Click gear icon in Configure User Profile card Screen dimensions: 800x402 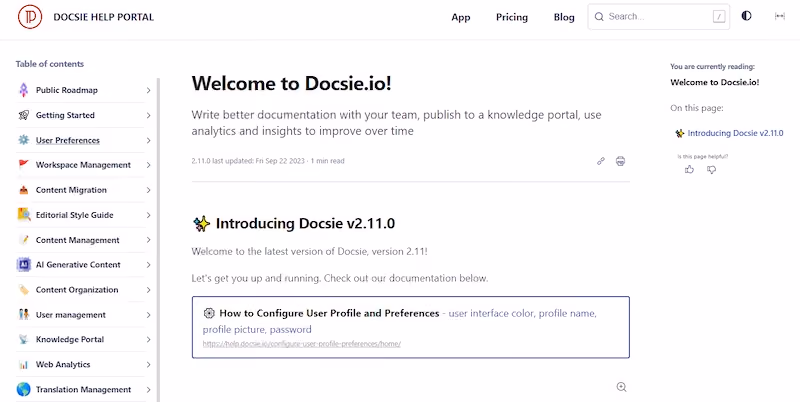209,313
